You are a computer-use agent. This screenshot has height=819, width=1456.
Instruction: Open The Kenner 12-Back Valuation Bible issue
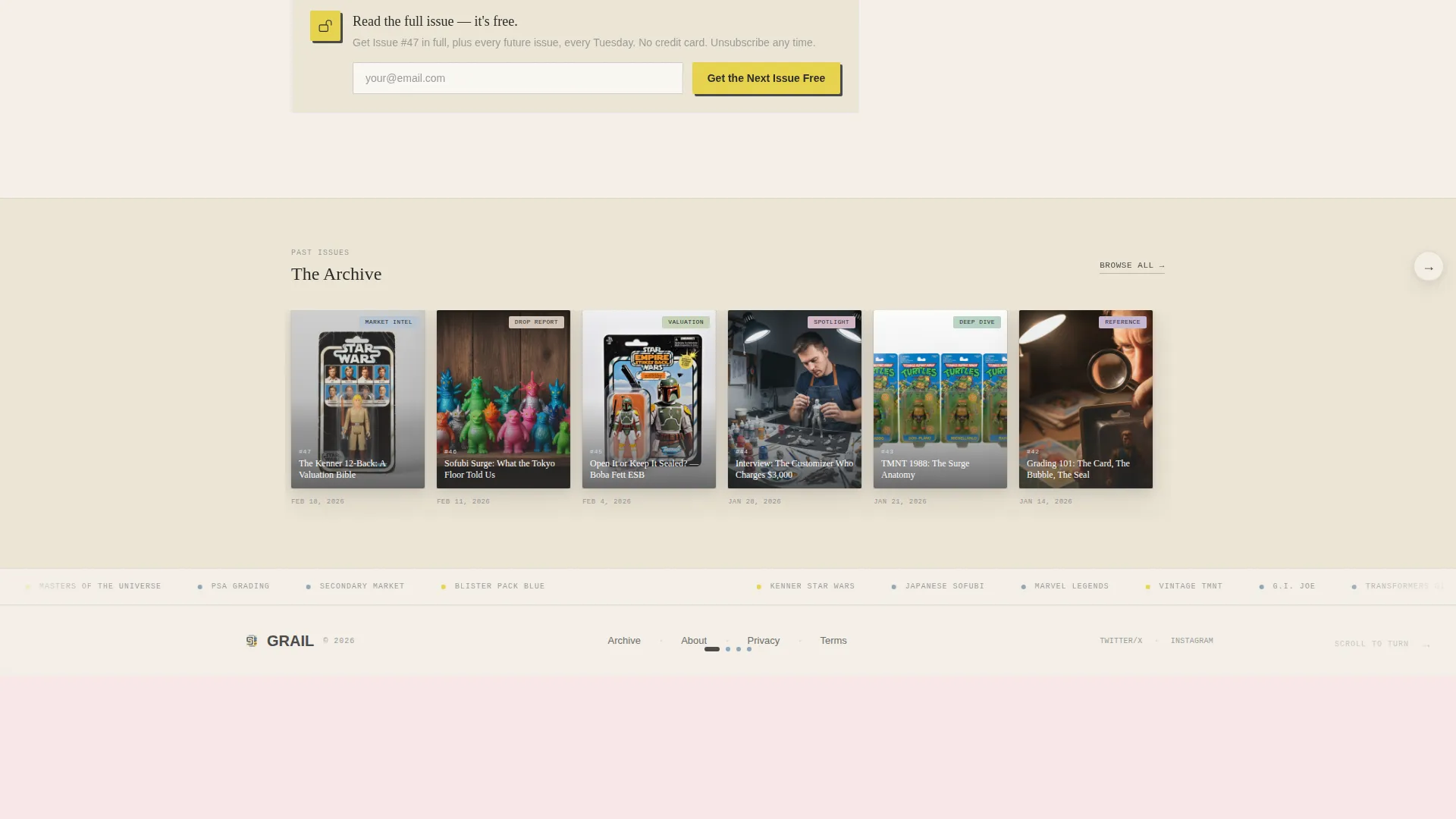358,399
